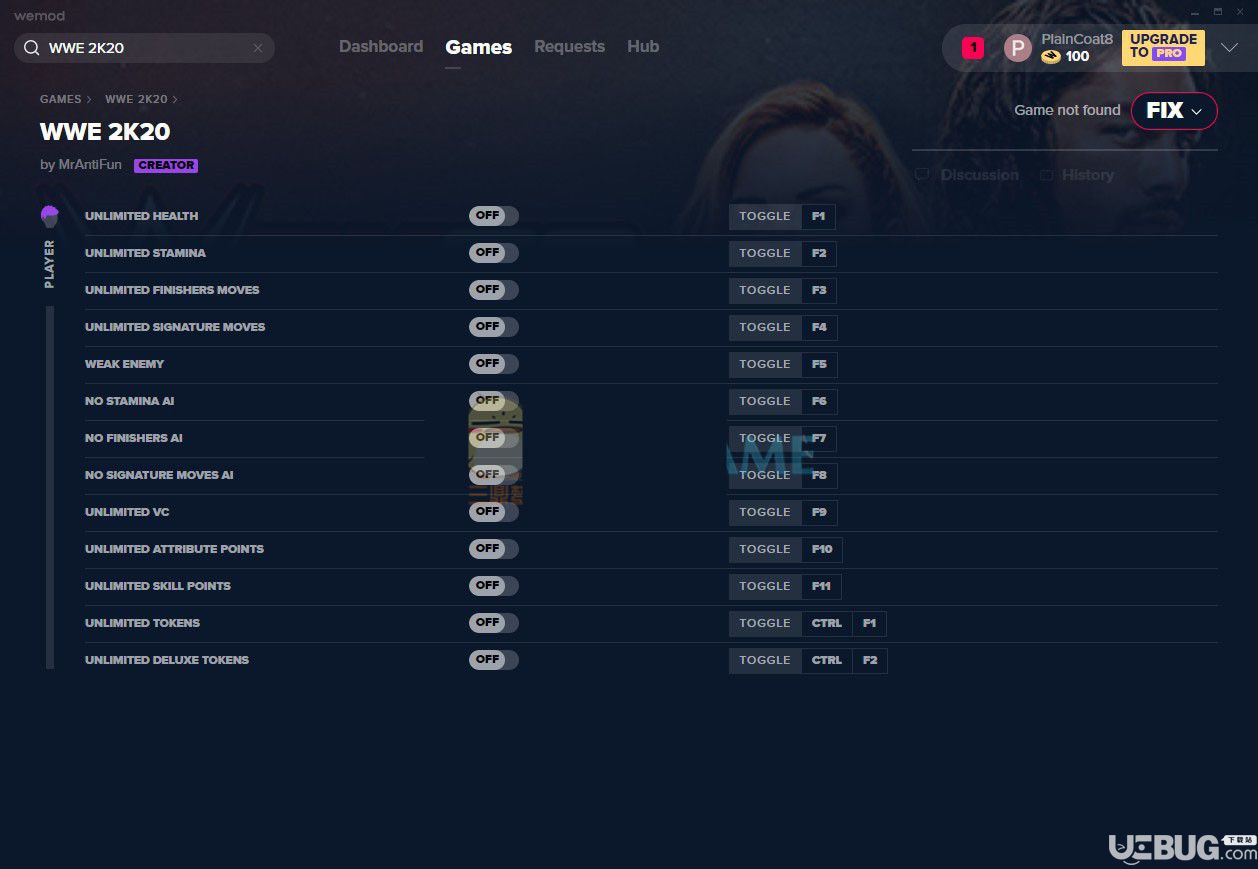Edit the F7 hotkey for No Finishers AI
The width and height of the screenshot is (1258, 869).
[x=819, y=438]
